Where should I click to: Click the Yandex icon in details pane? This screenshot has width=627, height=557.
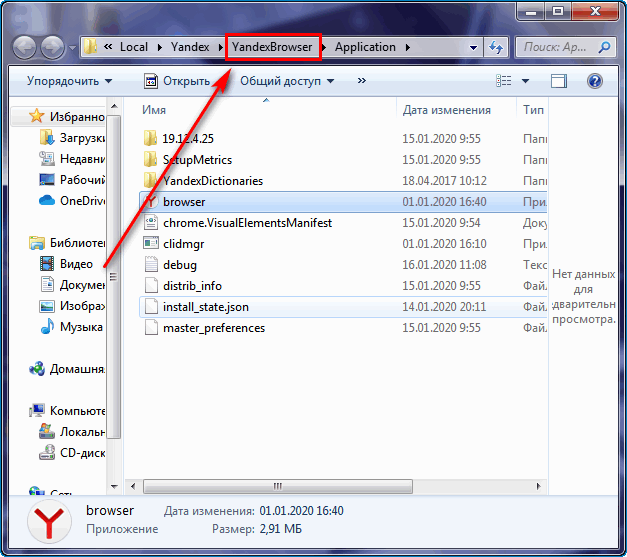[49, 521]
